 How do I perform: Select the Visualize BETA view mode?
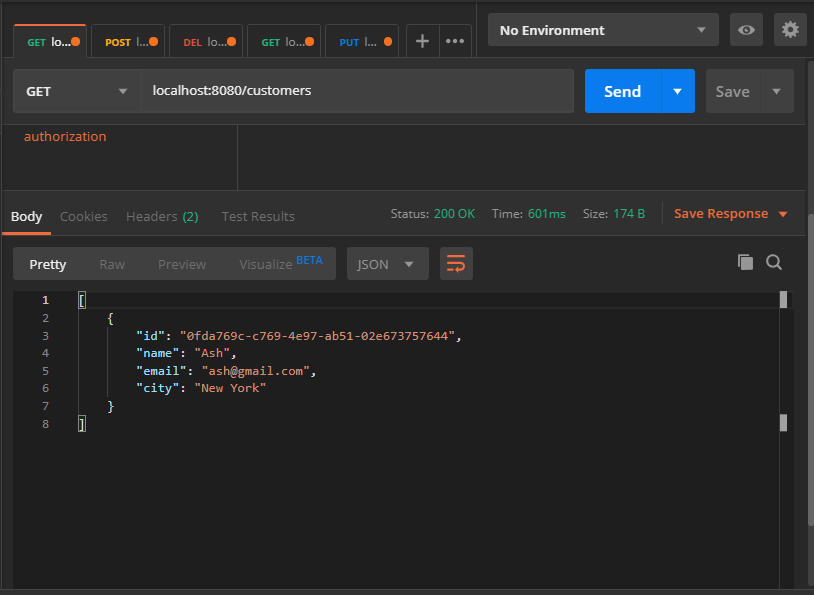pos(281,263)
